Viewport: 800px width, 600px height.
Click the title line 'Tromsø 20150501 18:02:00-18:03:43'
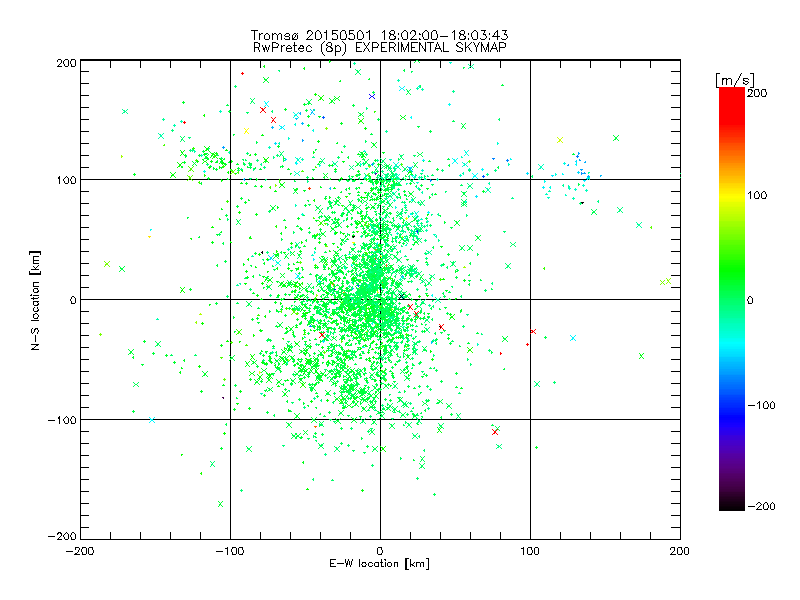click(379, 35)
